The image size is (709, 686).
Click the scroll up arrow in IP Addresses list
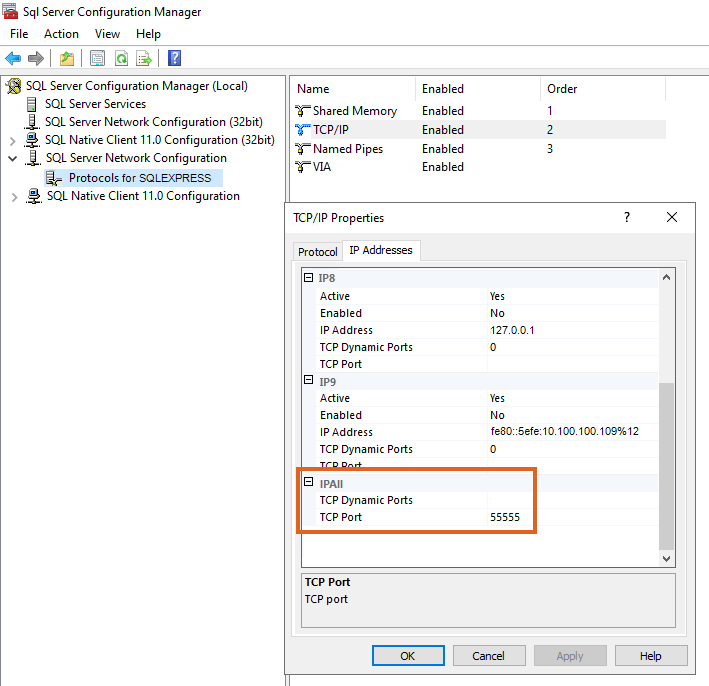(666, 278)
